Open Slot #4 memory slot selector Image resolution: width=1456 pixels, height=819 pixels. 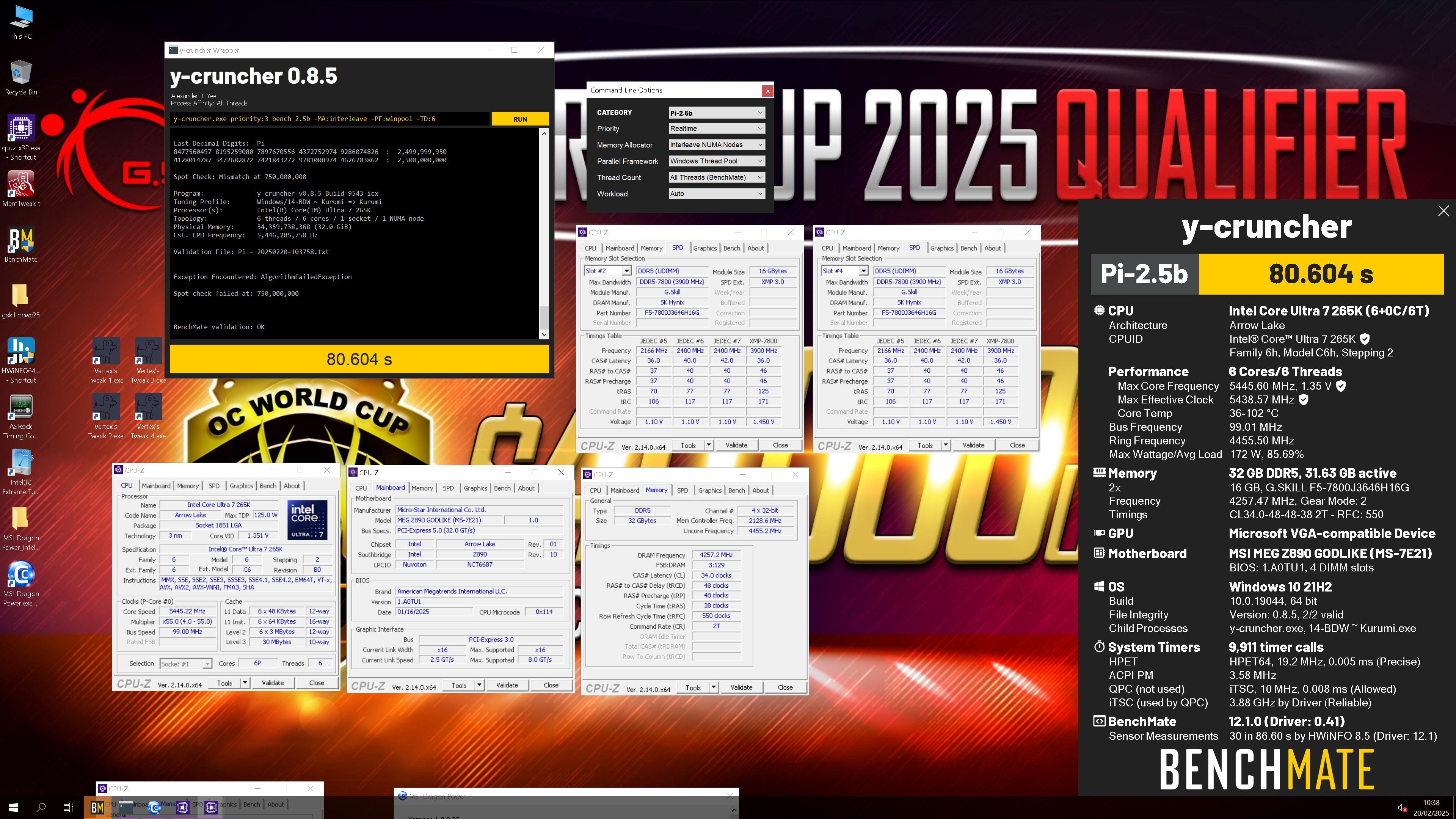point(844,271)
